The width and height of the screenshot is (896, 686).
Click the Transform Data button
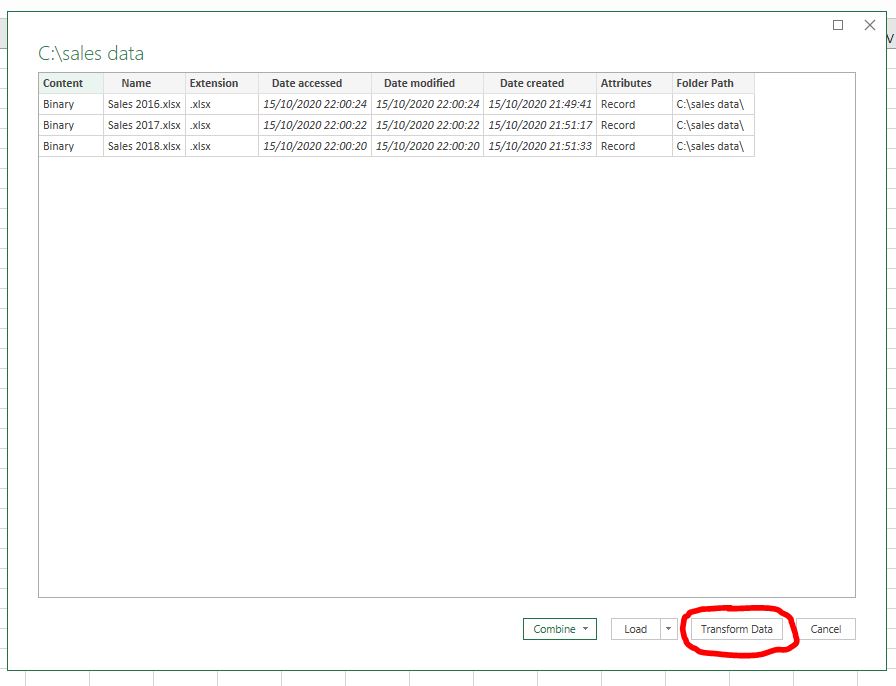coord(736,629)
